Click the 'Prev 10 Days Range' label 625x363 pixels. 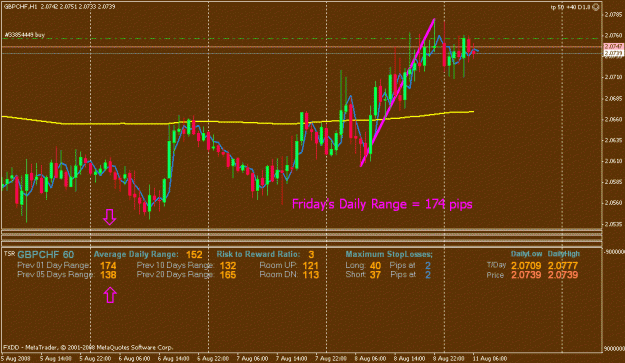(x=175, y=265)
